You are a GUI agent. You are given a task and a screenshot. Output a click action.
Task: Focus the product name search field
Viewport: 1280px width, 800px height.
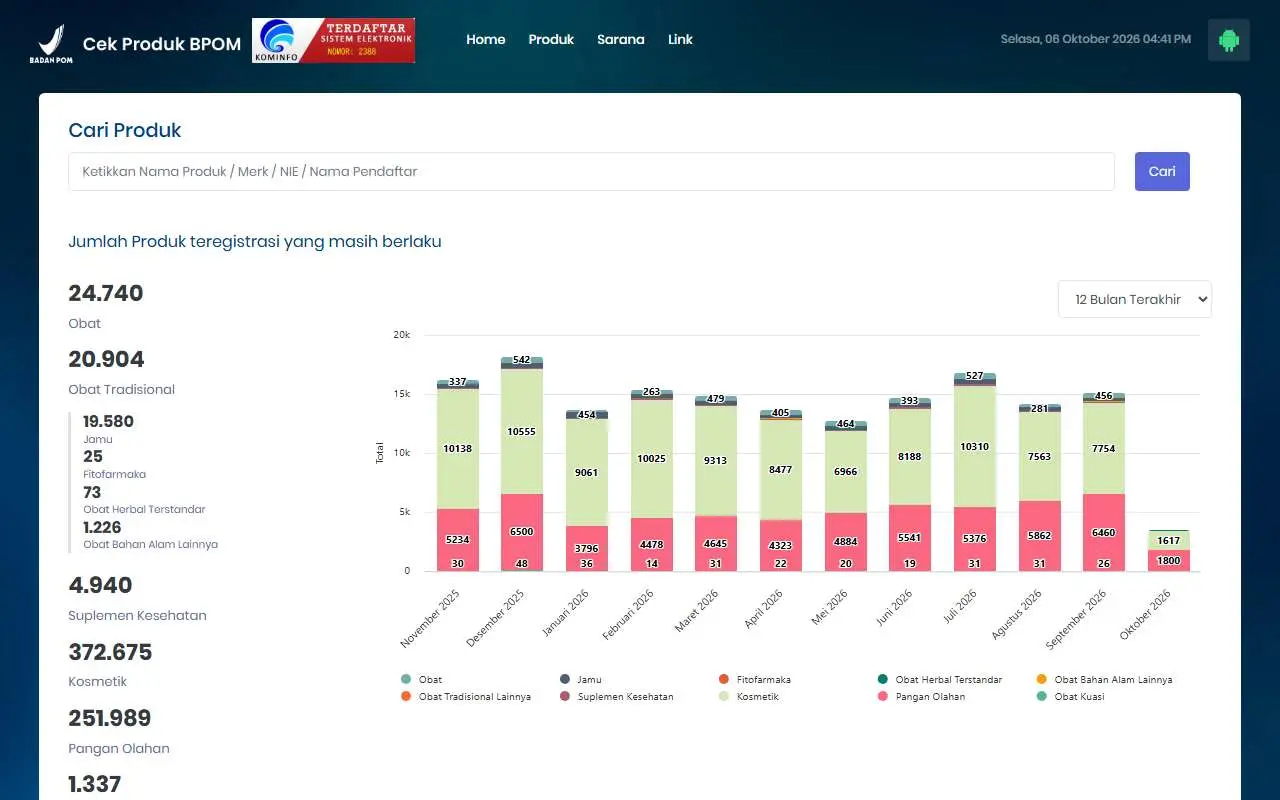[591, 171]
